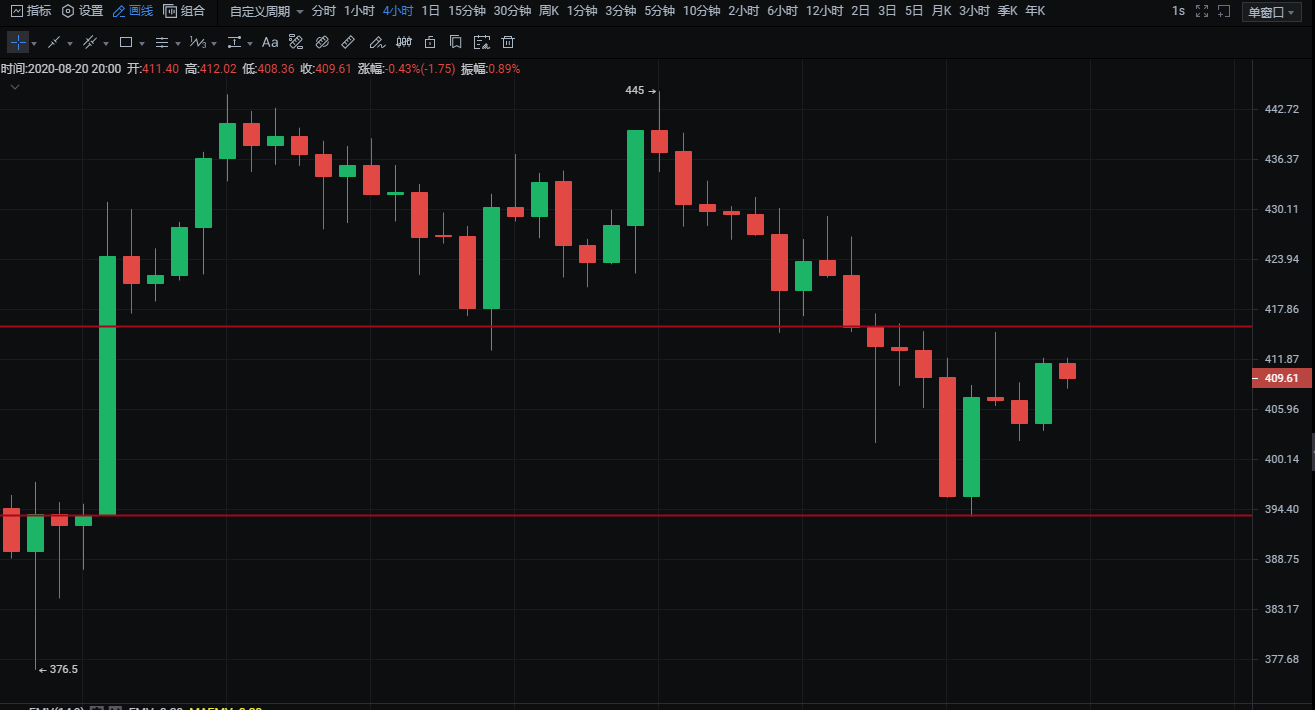Click the upper red horizontal price line
Screen dimensions: 1315x710
point(600,326)
